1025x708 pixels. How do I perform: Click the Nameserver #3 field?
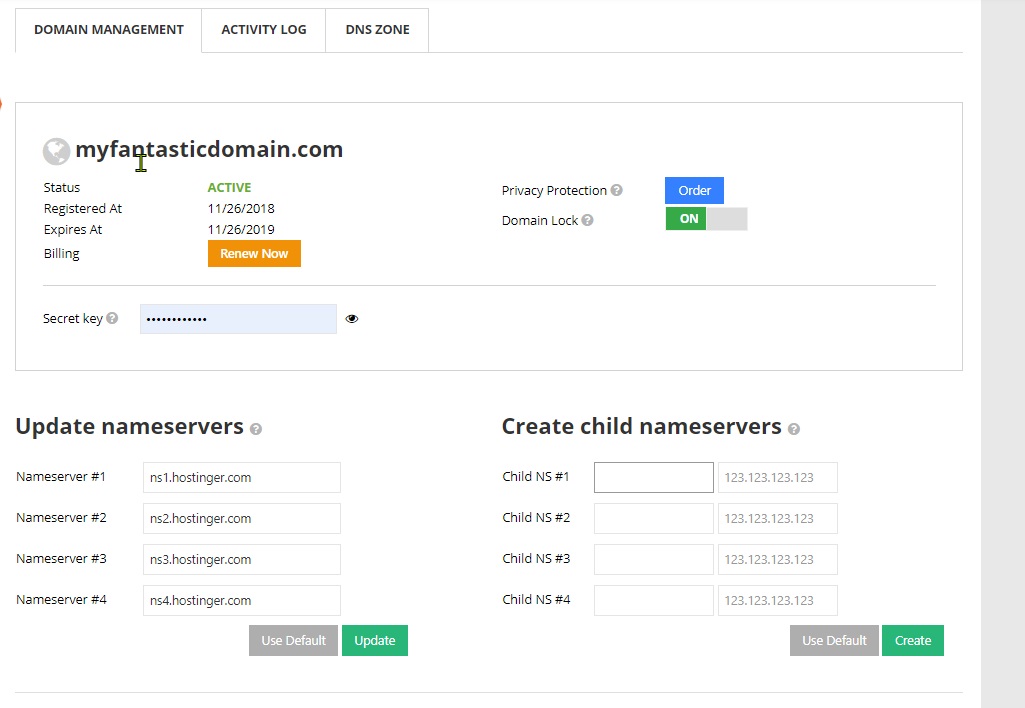coord(242,560)
